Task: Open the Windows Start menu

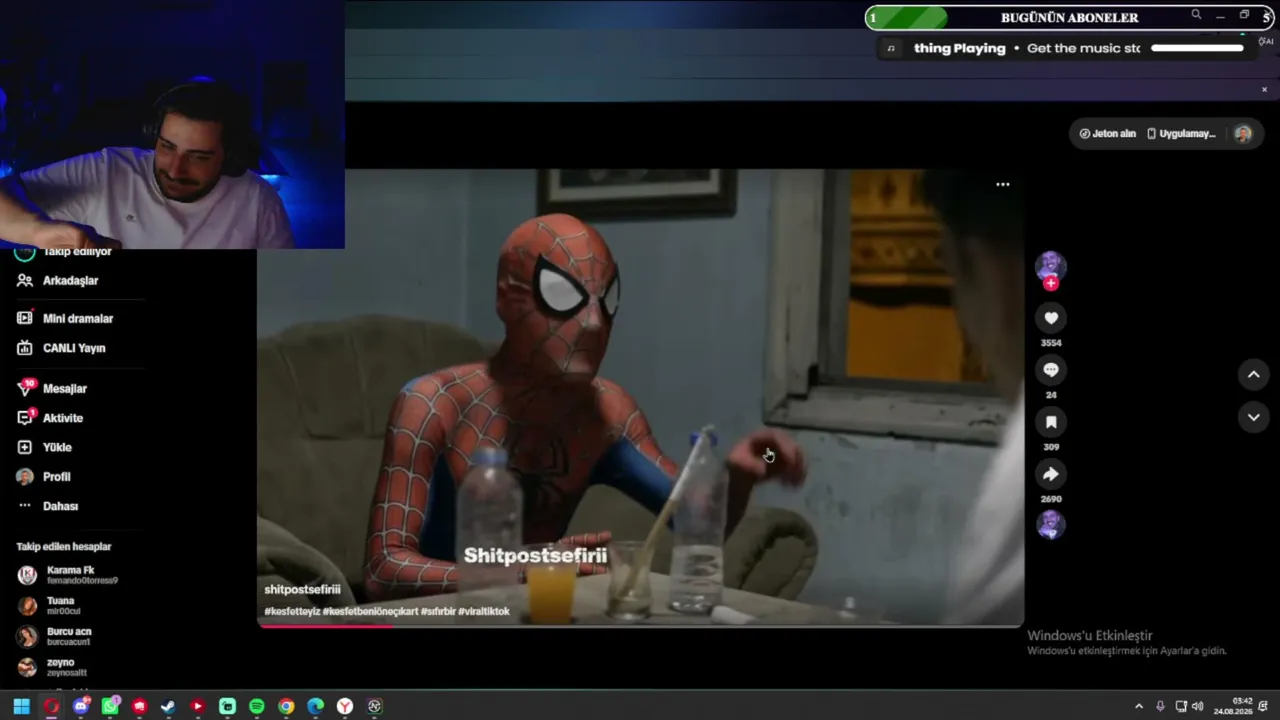Action: click(x=21, y=707)
